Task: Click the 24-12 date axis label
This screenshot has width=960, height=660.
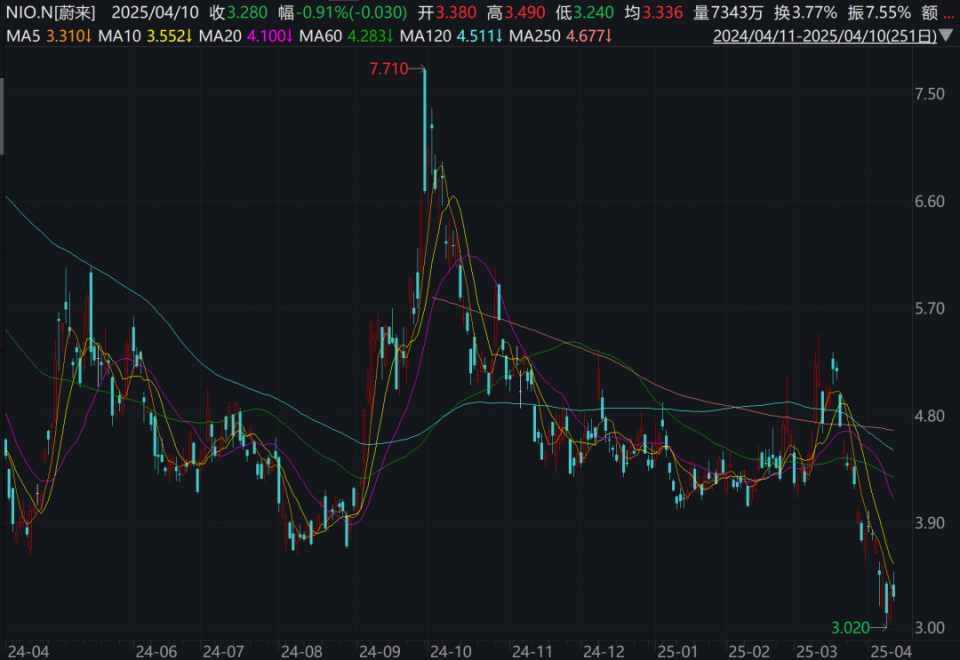Action: [604, 651]
